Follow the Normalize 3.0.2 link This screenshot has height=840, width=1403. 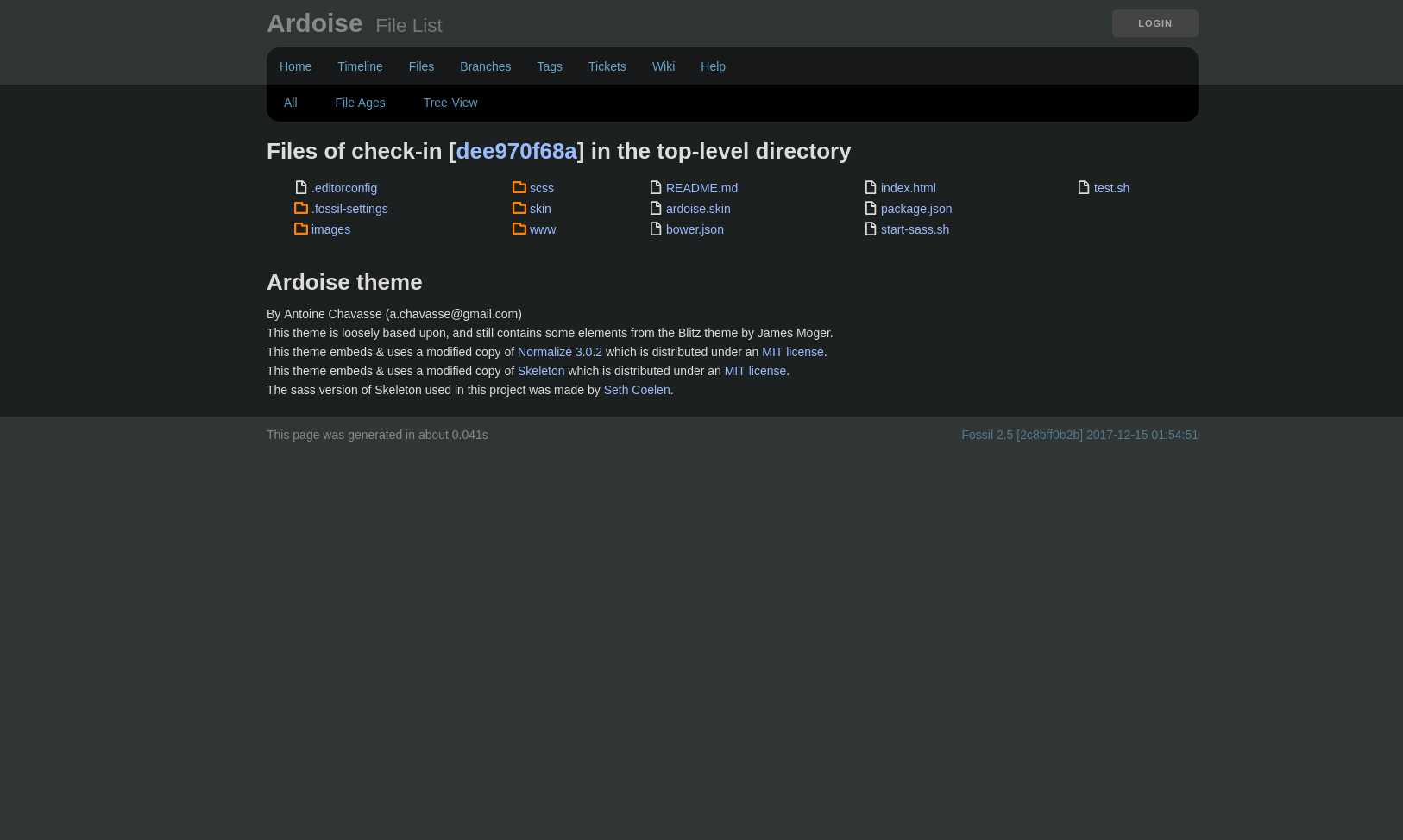tap(560, 352)
